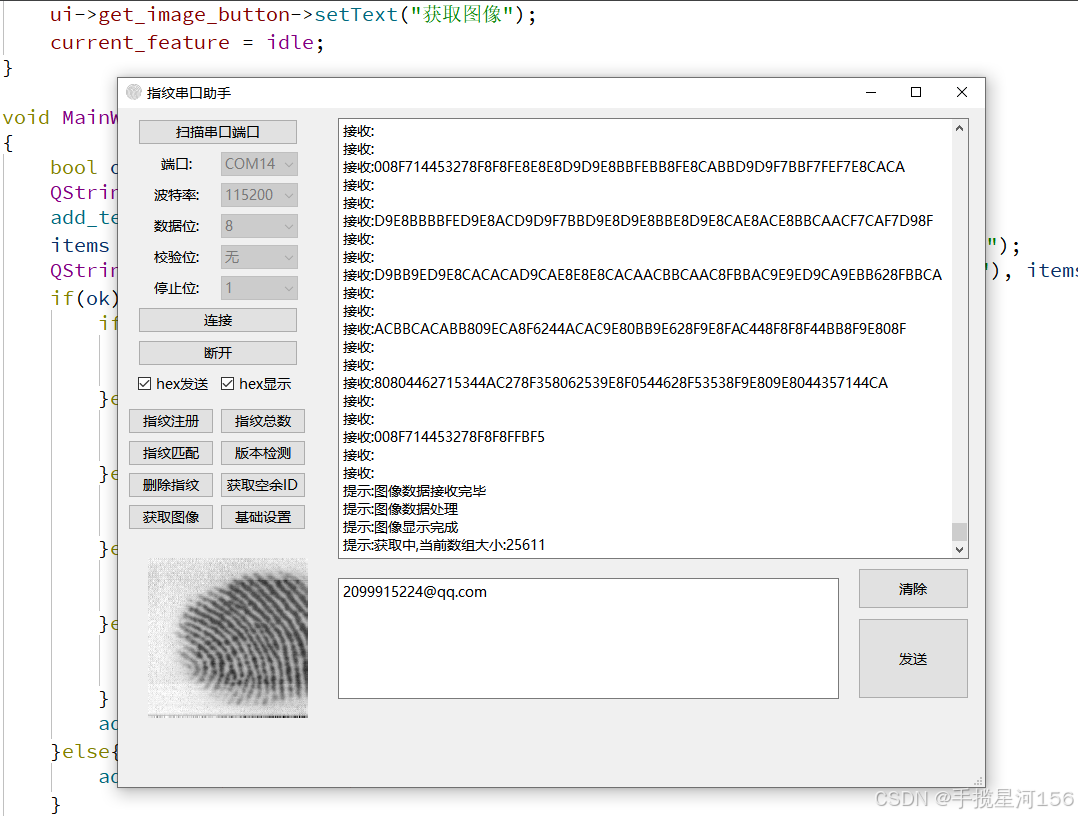
Task: Click the window resize grip at bottom-right corner
Action: tap(978, 781)
